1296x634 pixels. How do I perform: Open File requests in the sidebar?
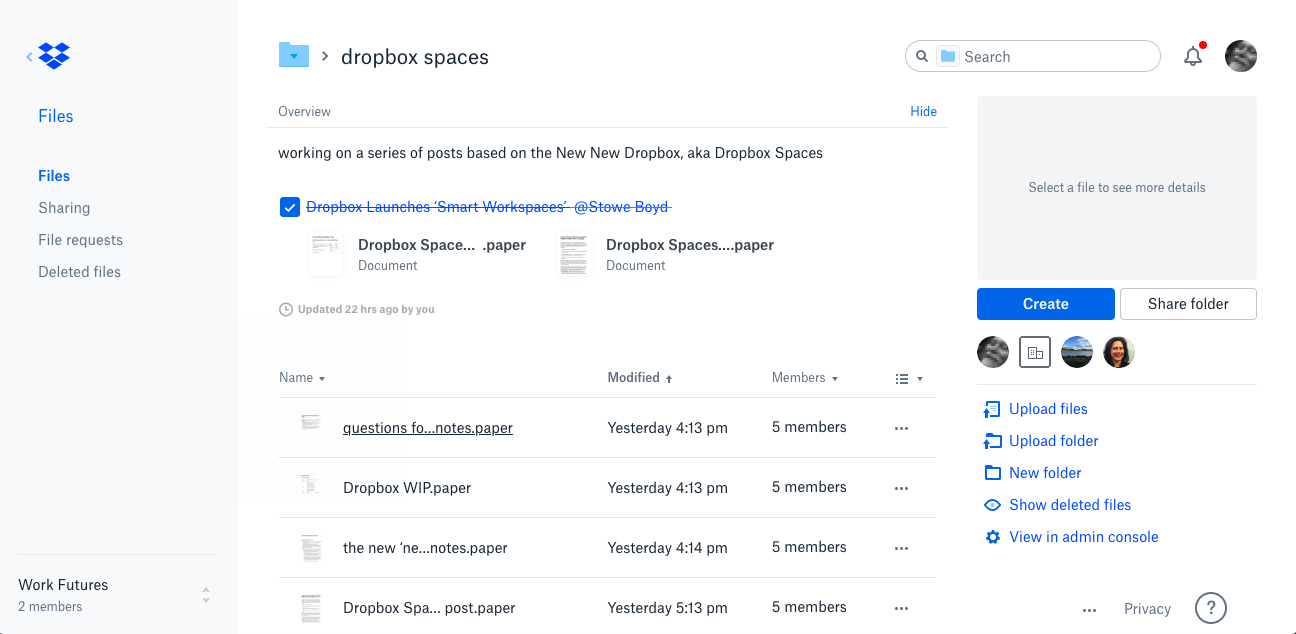click(x=79, y=240)
